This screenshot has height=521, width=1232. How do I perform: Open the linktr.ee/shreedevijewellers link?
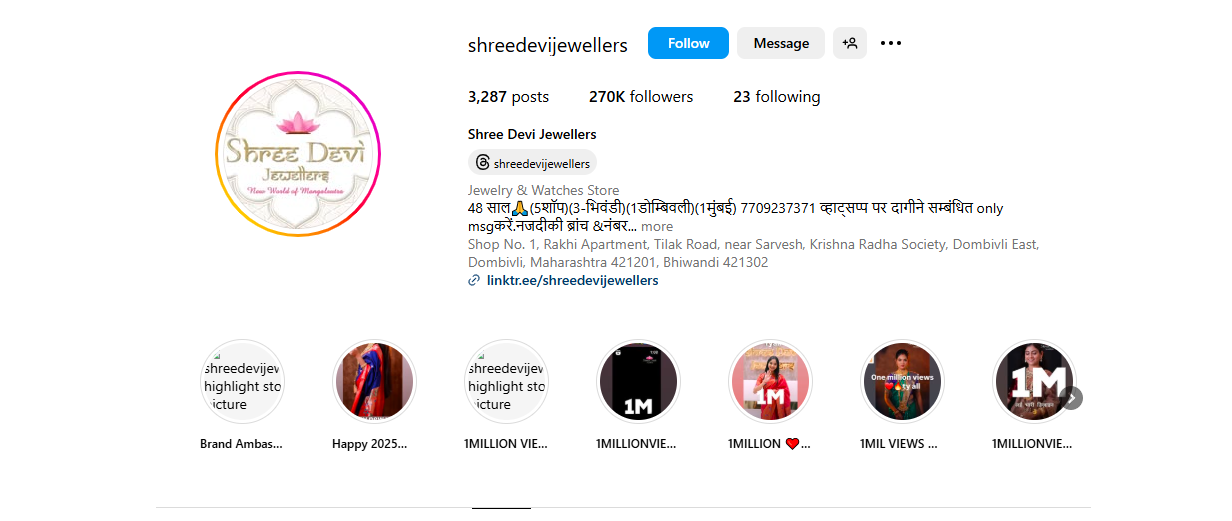[572, 281]
